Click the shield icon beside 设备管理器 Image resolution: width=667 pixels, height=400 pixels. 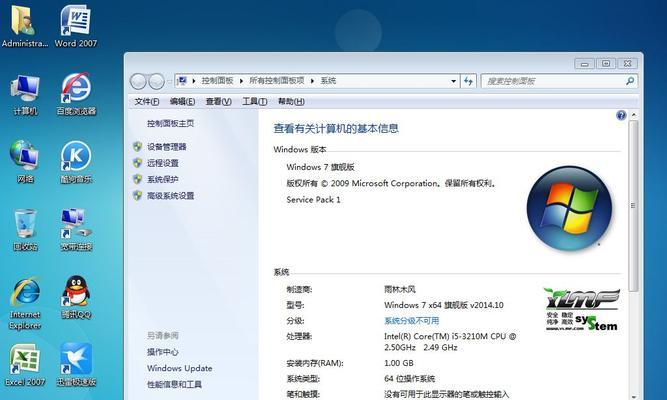tap(137, 147)
